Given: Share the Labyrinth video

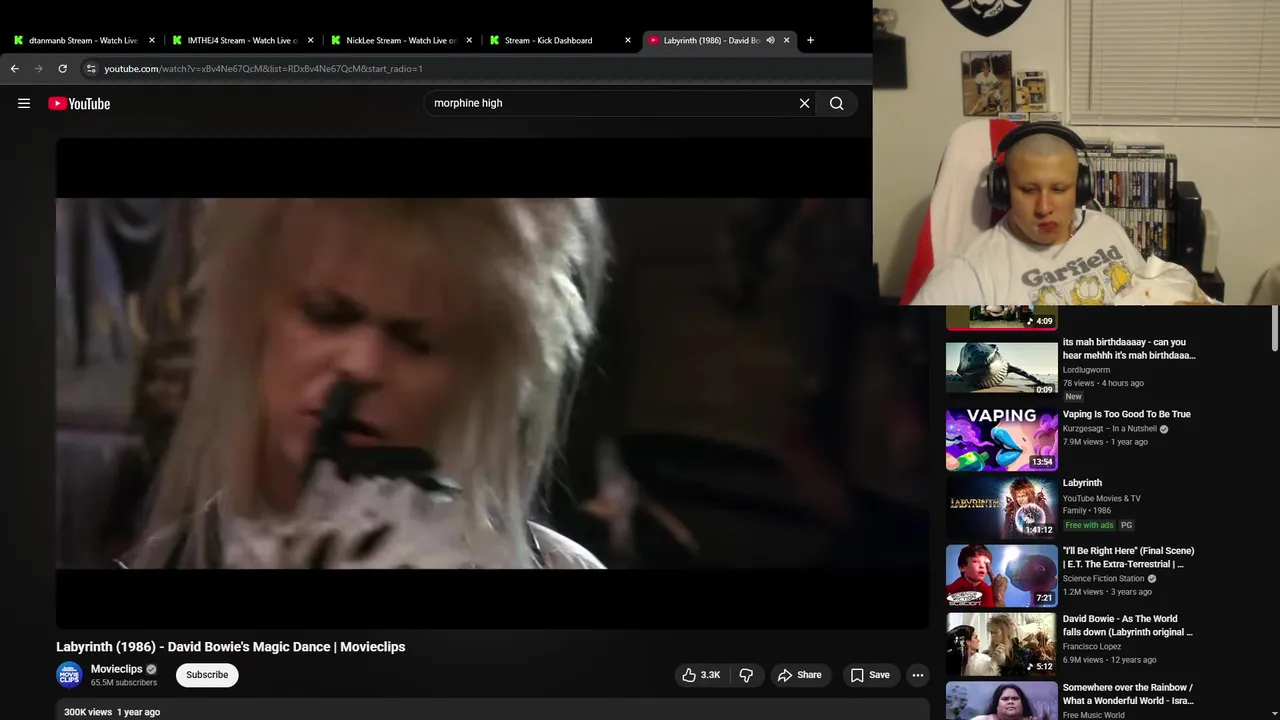Looking at the screenshot, I should click(x=800, y=675).
